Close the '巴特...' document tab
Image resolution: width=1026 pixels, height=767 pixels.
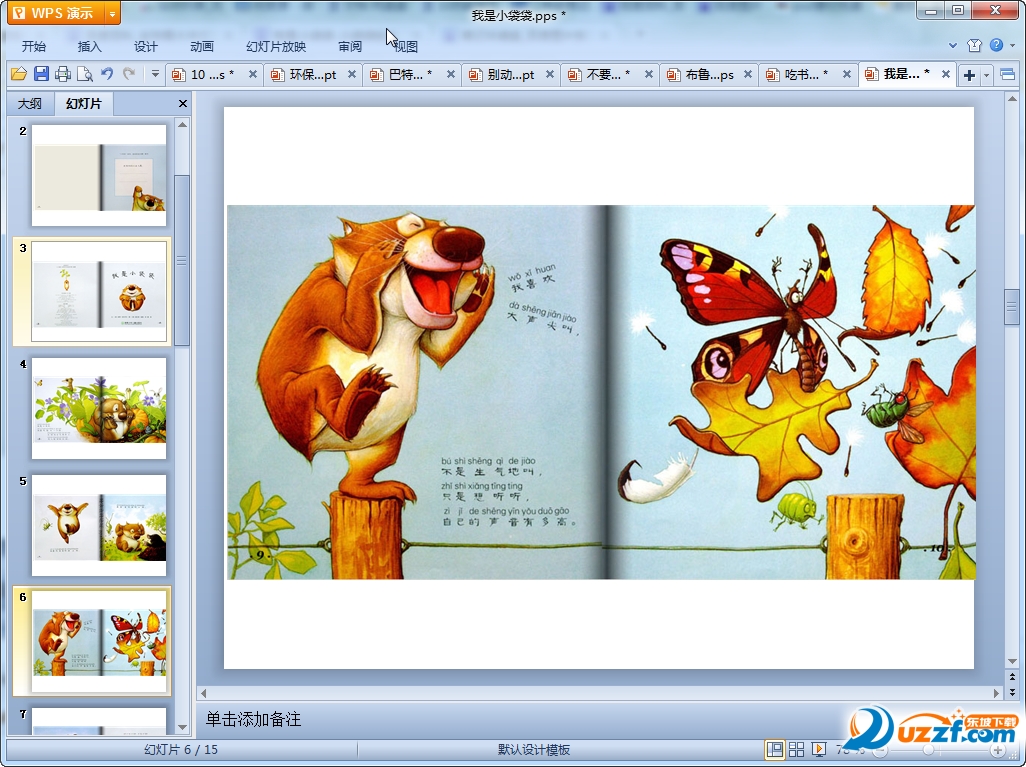(451, 75)
